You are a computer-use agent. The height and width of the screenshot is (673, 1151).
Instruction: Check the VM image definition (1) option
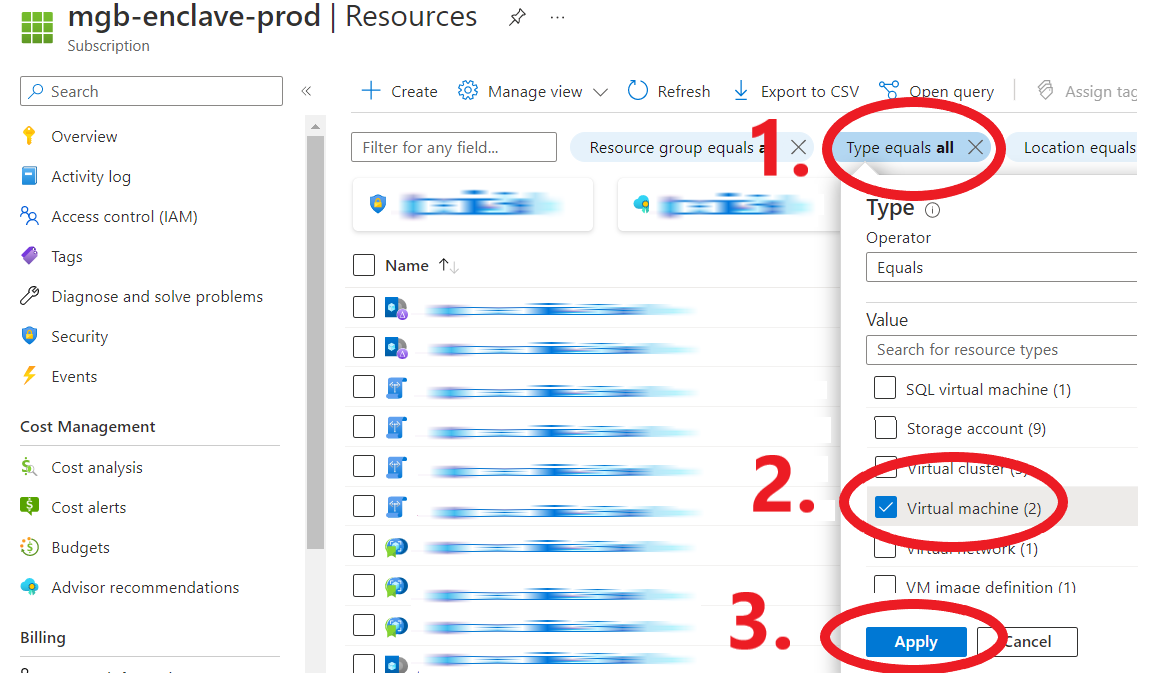(x=885, y=584)
